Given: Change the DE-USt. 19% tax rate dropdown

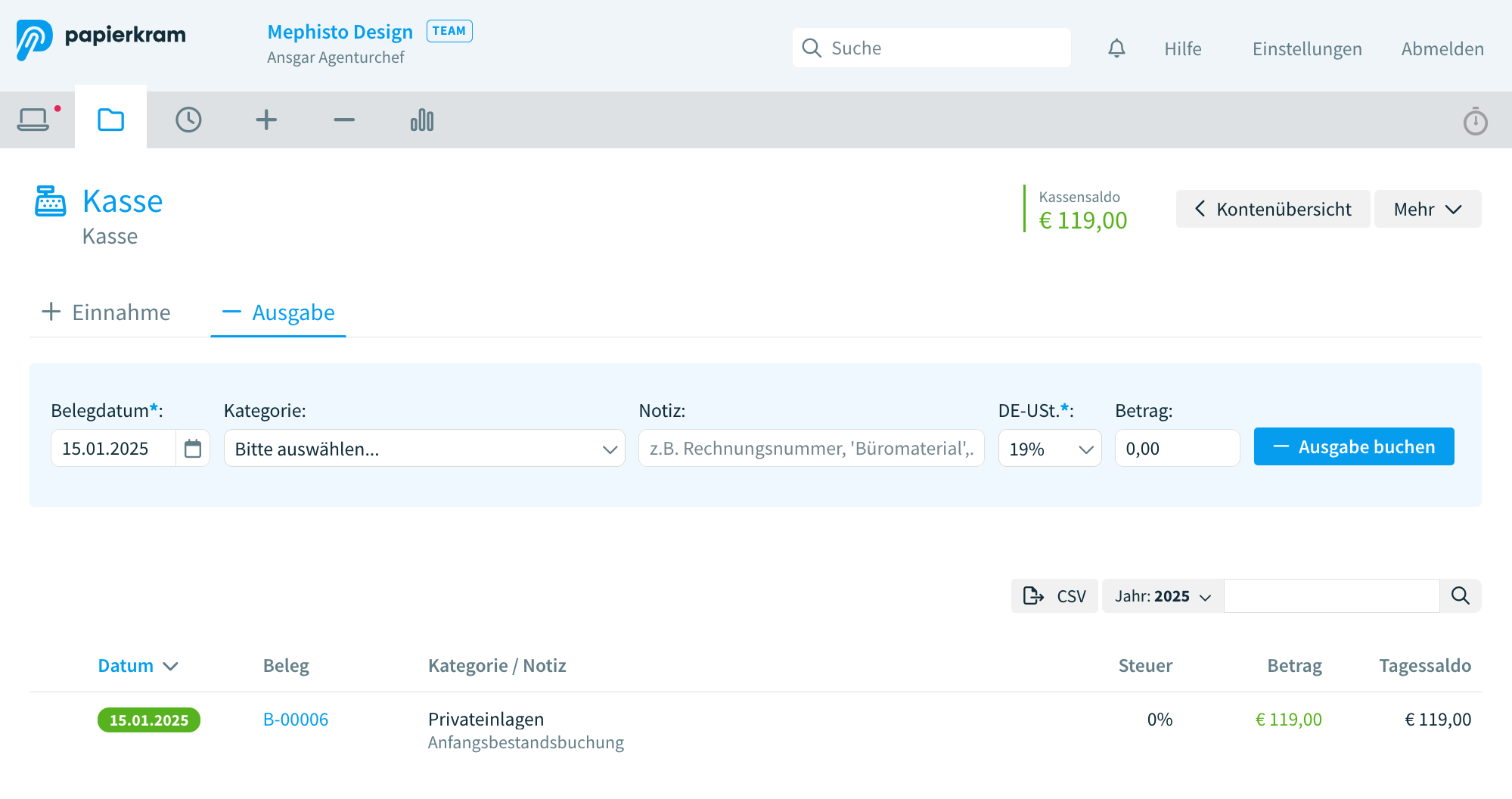Looking at the screenshot, I should [1050, 448].
